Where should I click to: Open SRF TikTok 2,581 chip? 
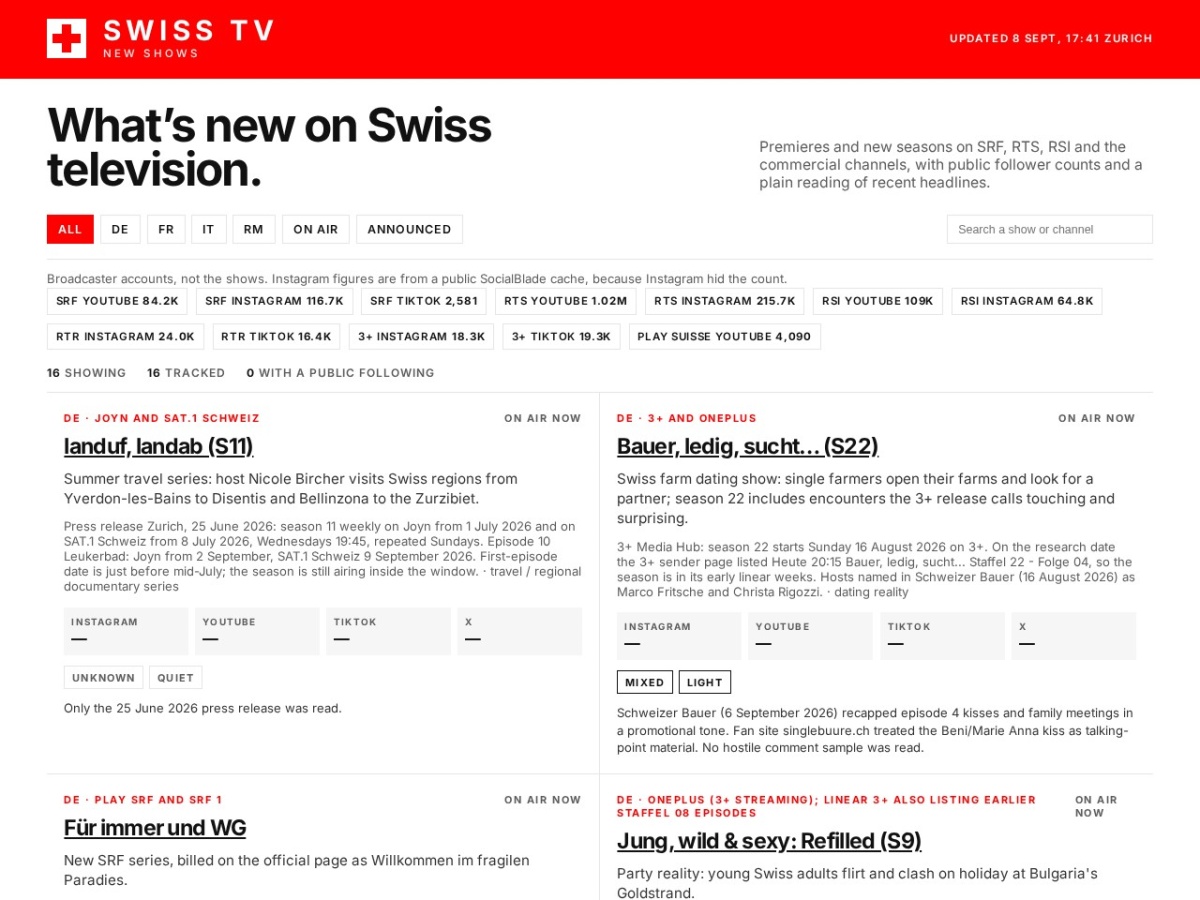424,301
